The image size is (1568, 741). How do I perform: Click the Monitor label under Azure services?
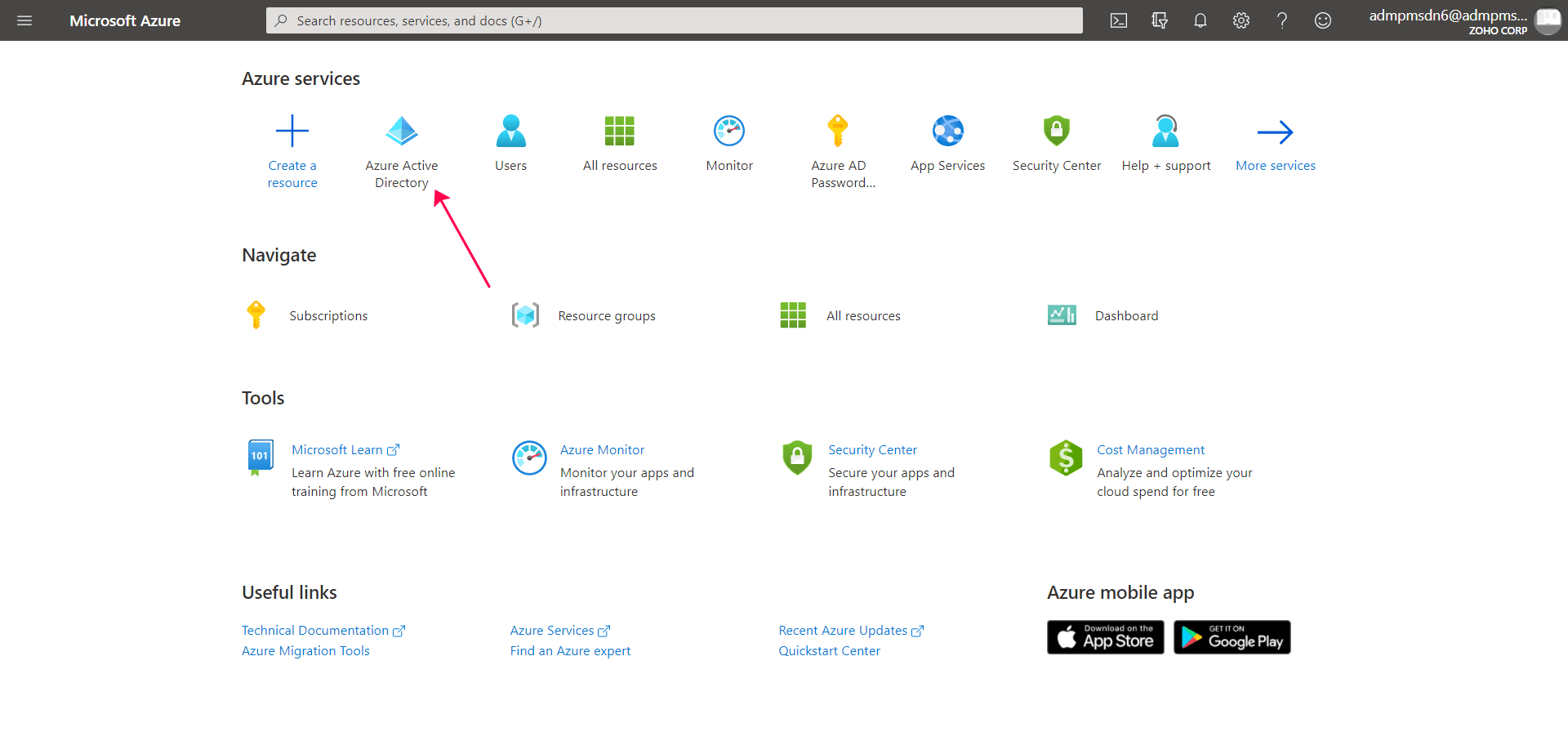click(x=729, y=166)
